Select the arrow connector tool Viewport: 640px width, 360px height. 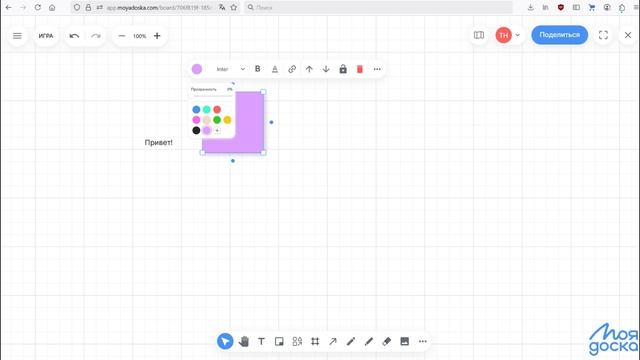(x=333, y=341)
